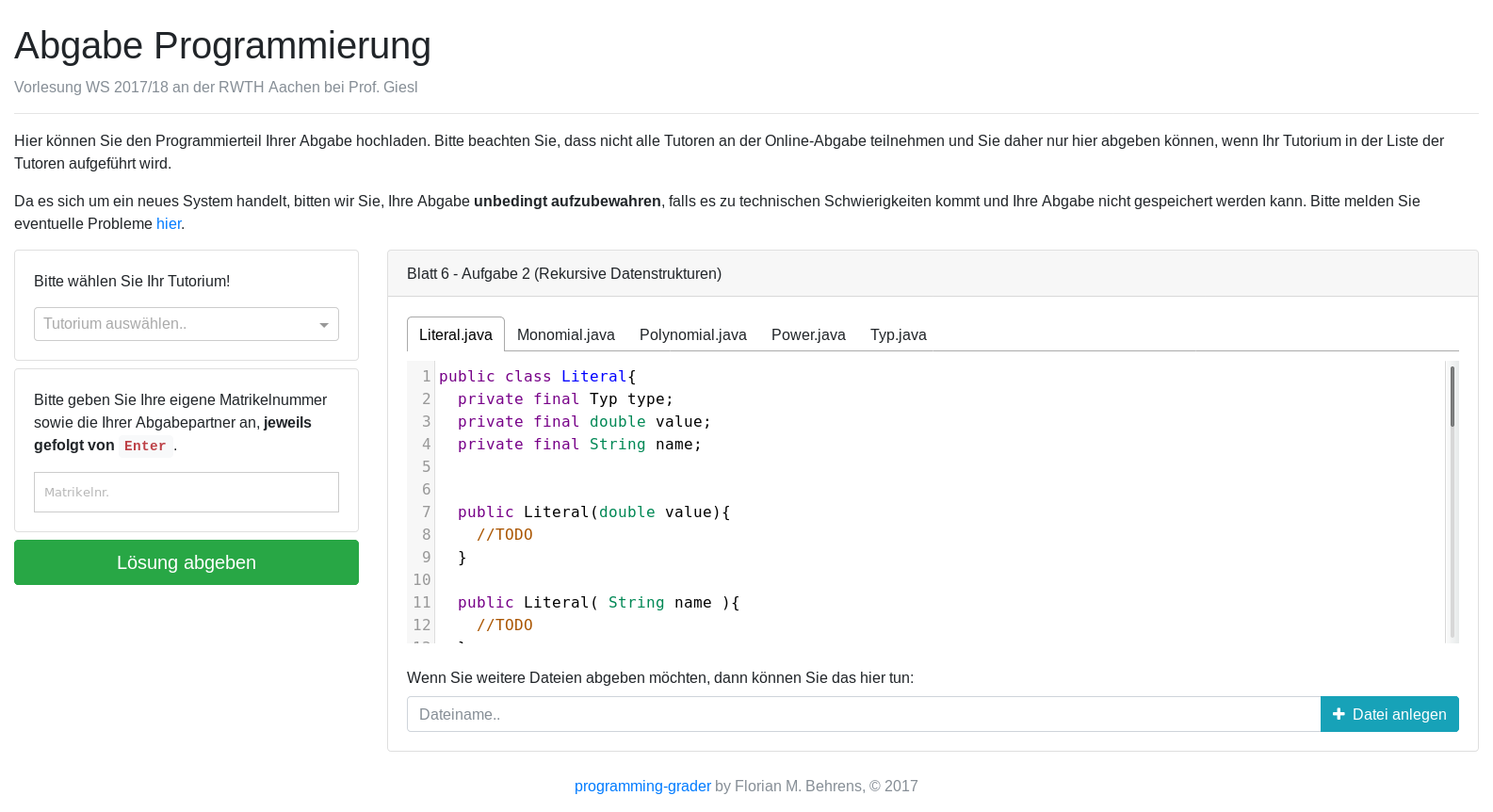Click 'public Literal( String name ){' line

click(x=599, y=602)
